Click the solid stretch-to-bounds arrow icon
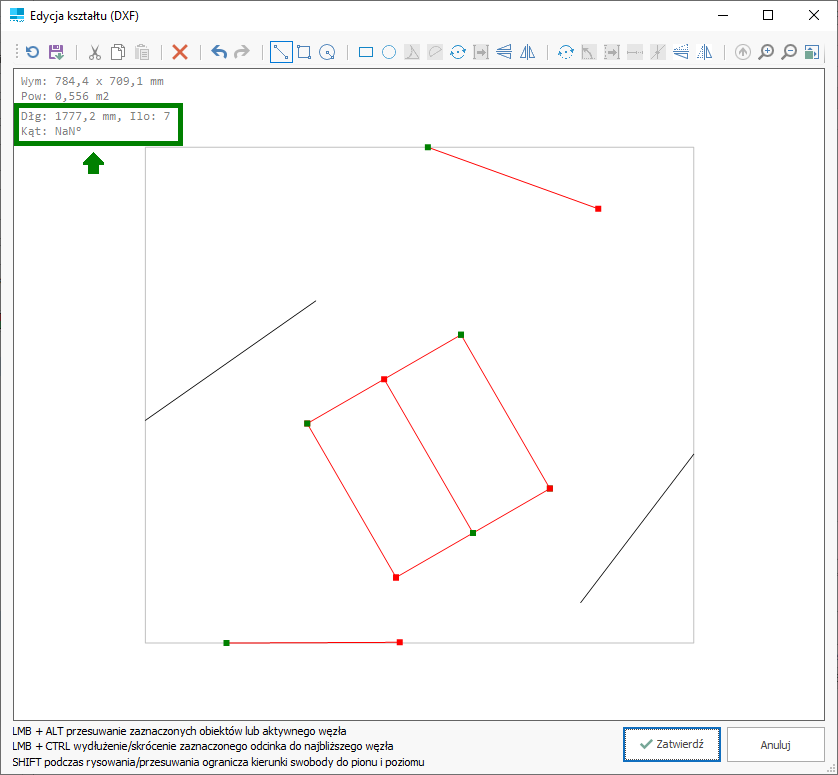 point(481,52)
